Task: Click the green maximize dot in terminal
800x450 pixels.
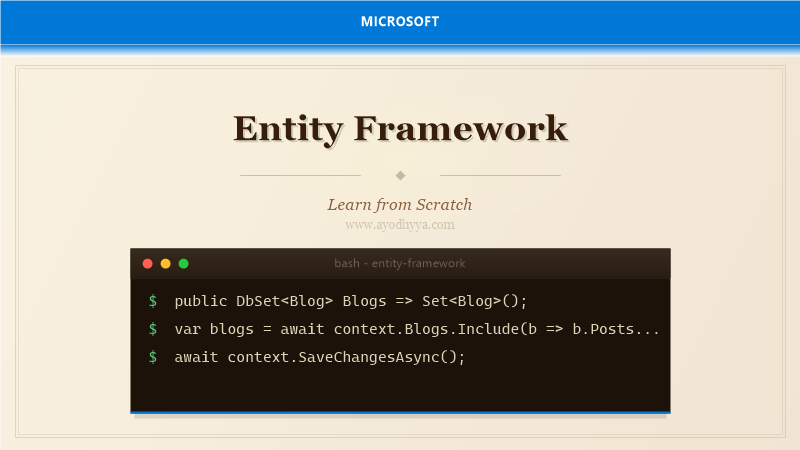Action: click(x=184, y=263)
